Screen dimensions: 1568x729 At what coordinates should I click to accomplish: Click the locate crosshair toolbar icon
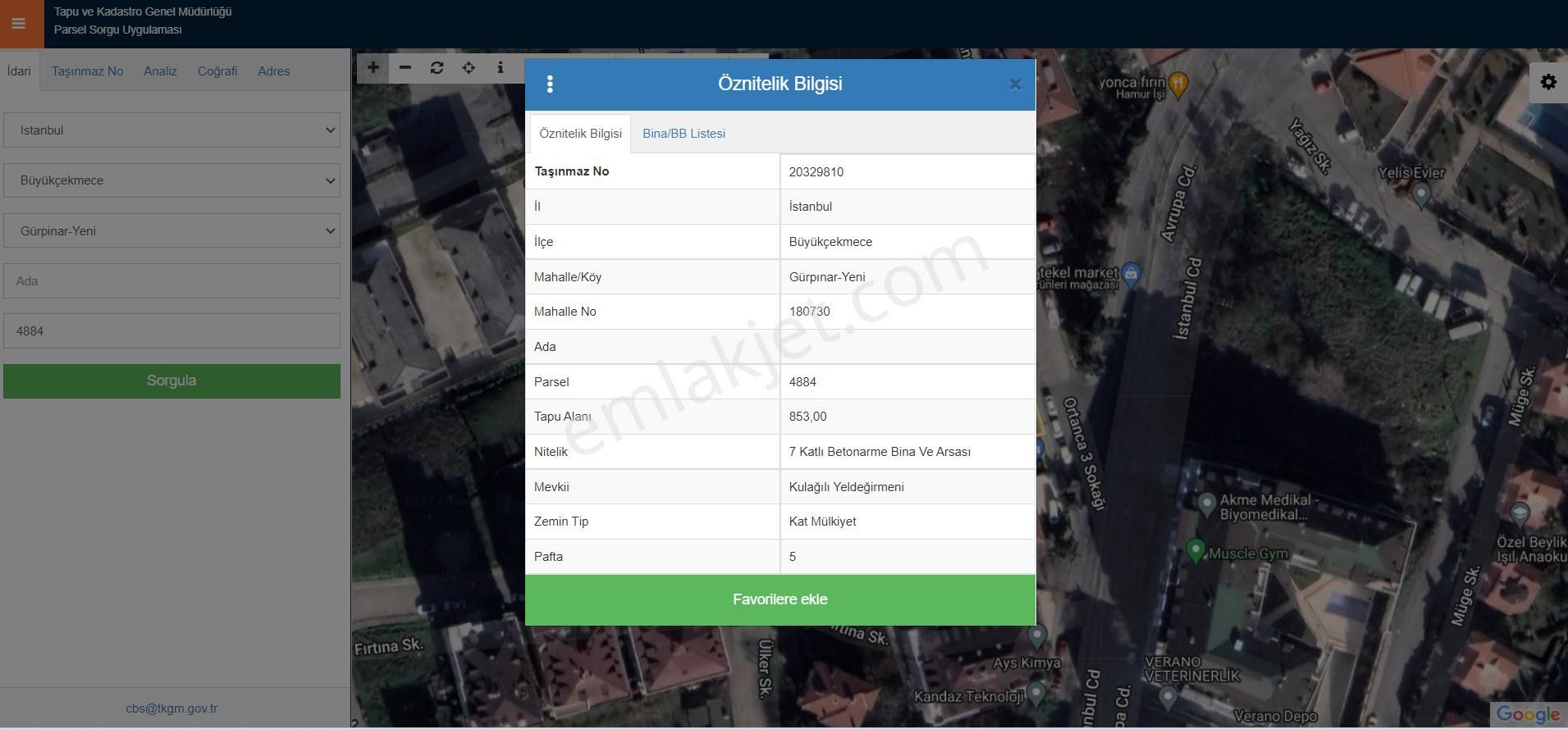coord(469,68)
